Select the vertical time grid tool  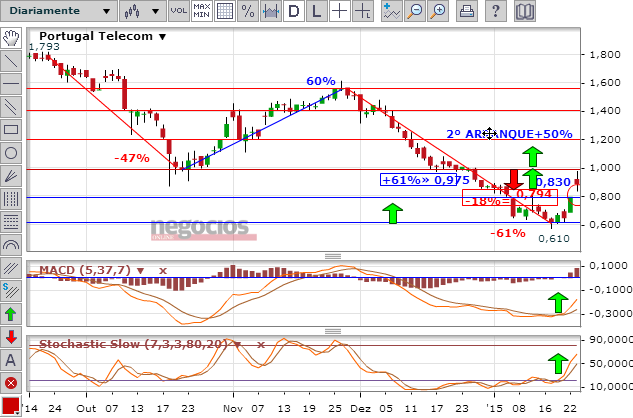[11, 199]
